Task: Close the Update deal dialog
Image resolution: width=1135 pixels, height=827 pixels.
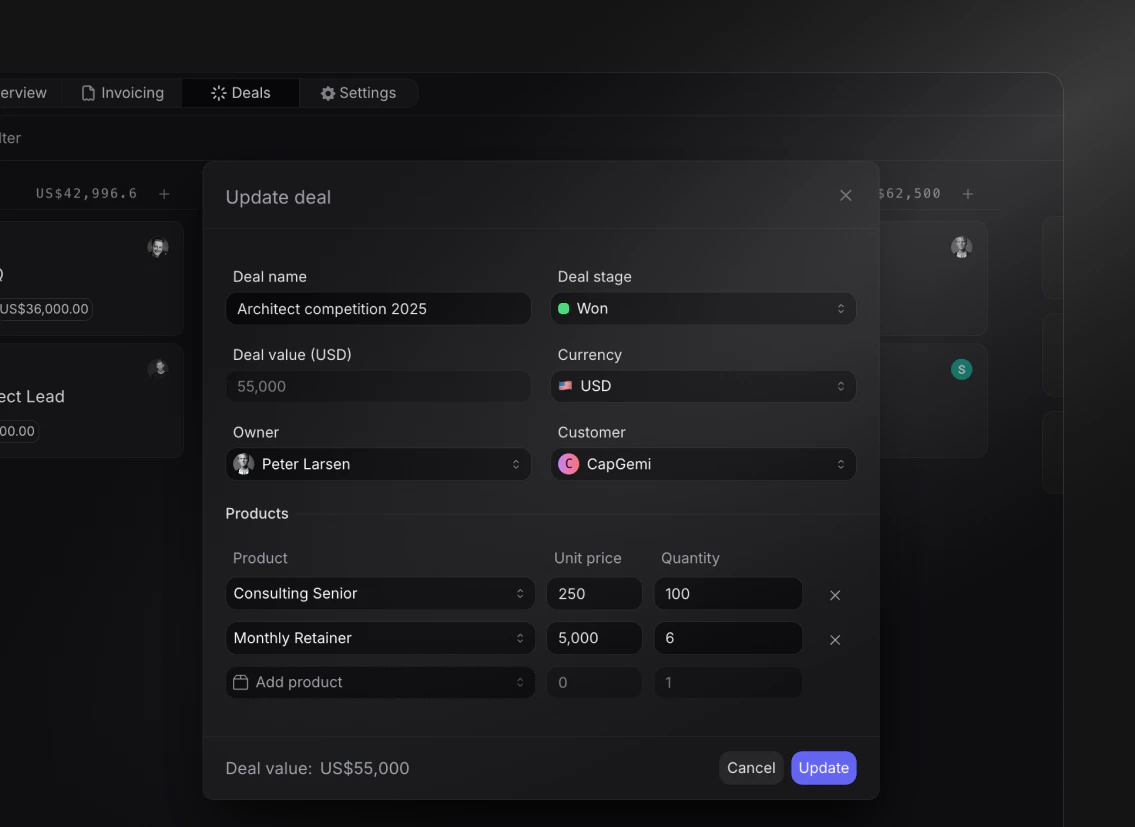Action: click(x=845, y=195)
